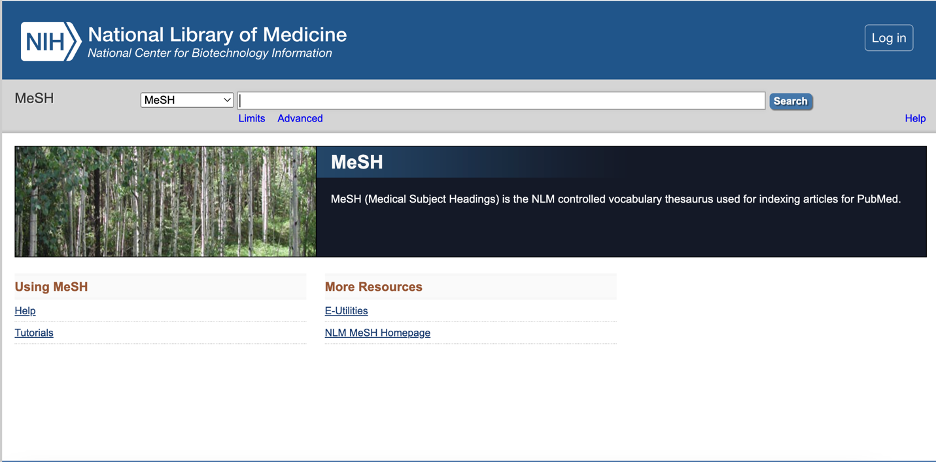Click the MeSH heading in dark banner
Screen dimensions: 936x462
(x=357, y=162)
